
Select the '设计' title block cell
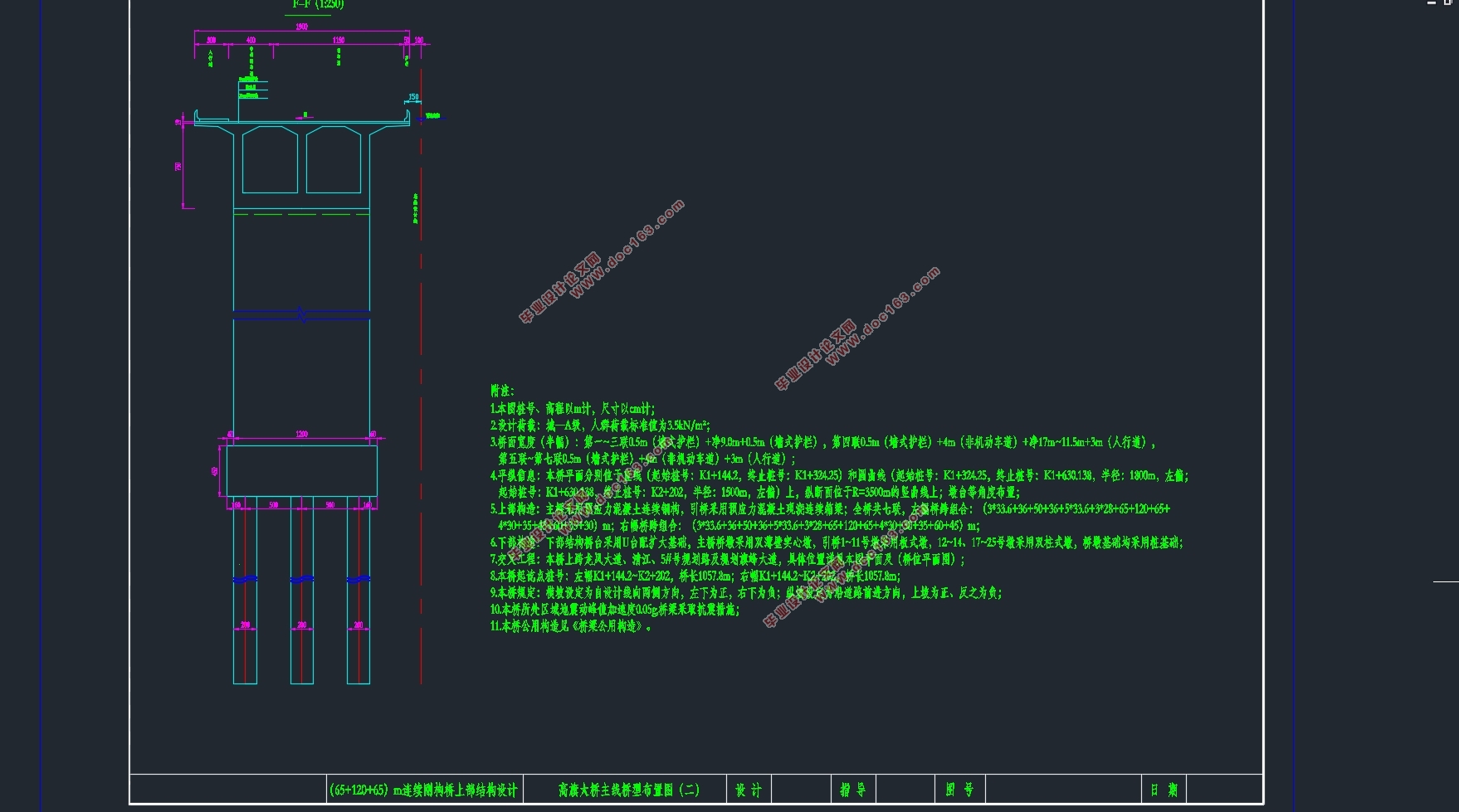pos(749,790)
